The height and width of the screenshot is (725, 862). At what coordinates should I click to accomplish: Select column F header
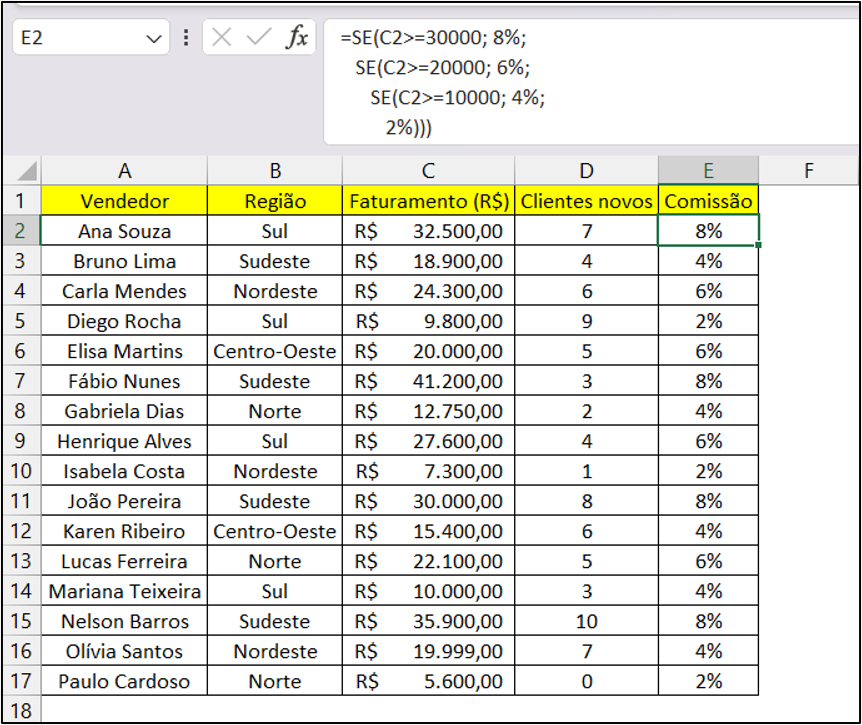(x=808, y=171)
